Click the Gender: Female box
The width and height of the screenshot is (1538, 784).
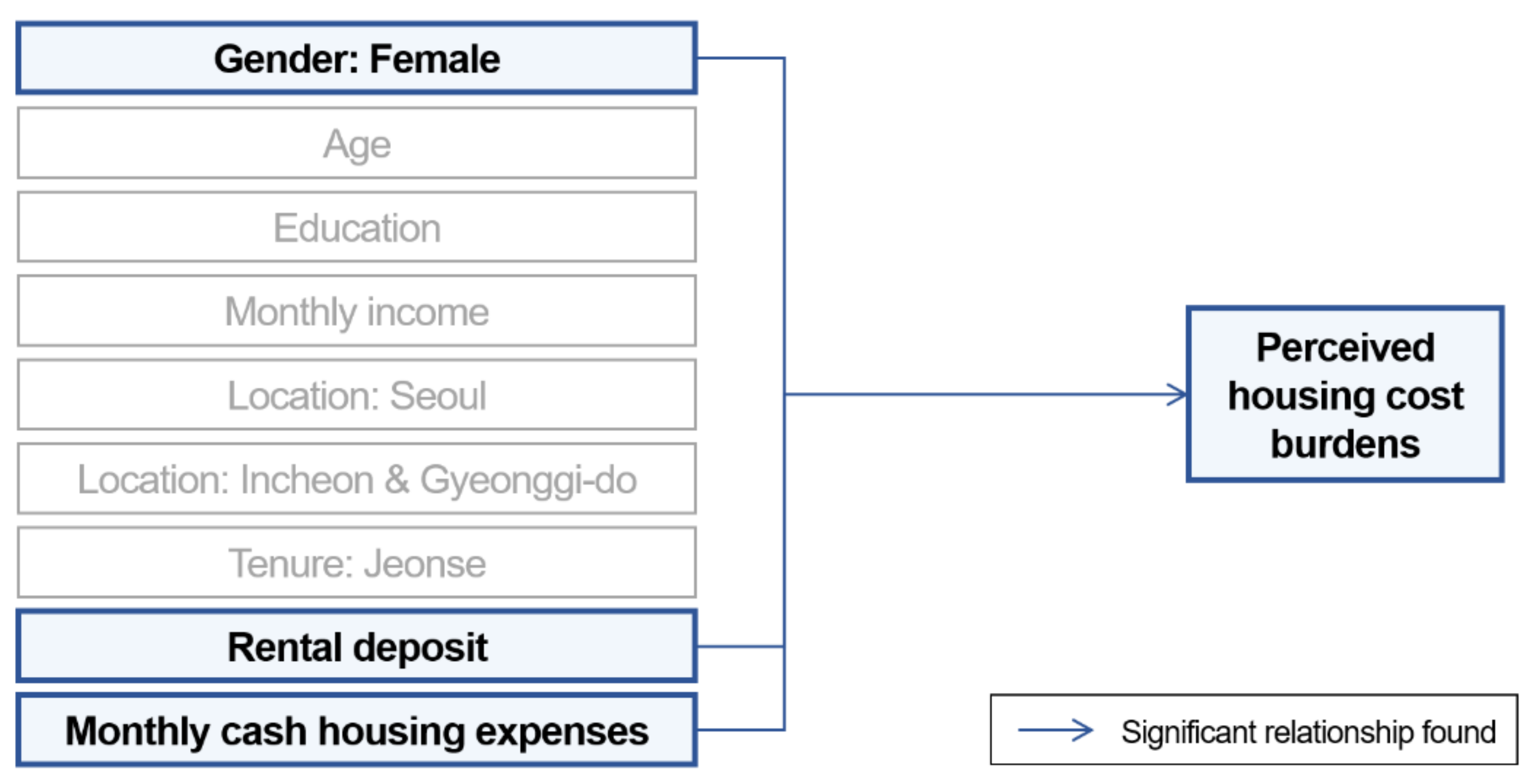[357, 58]
